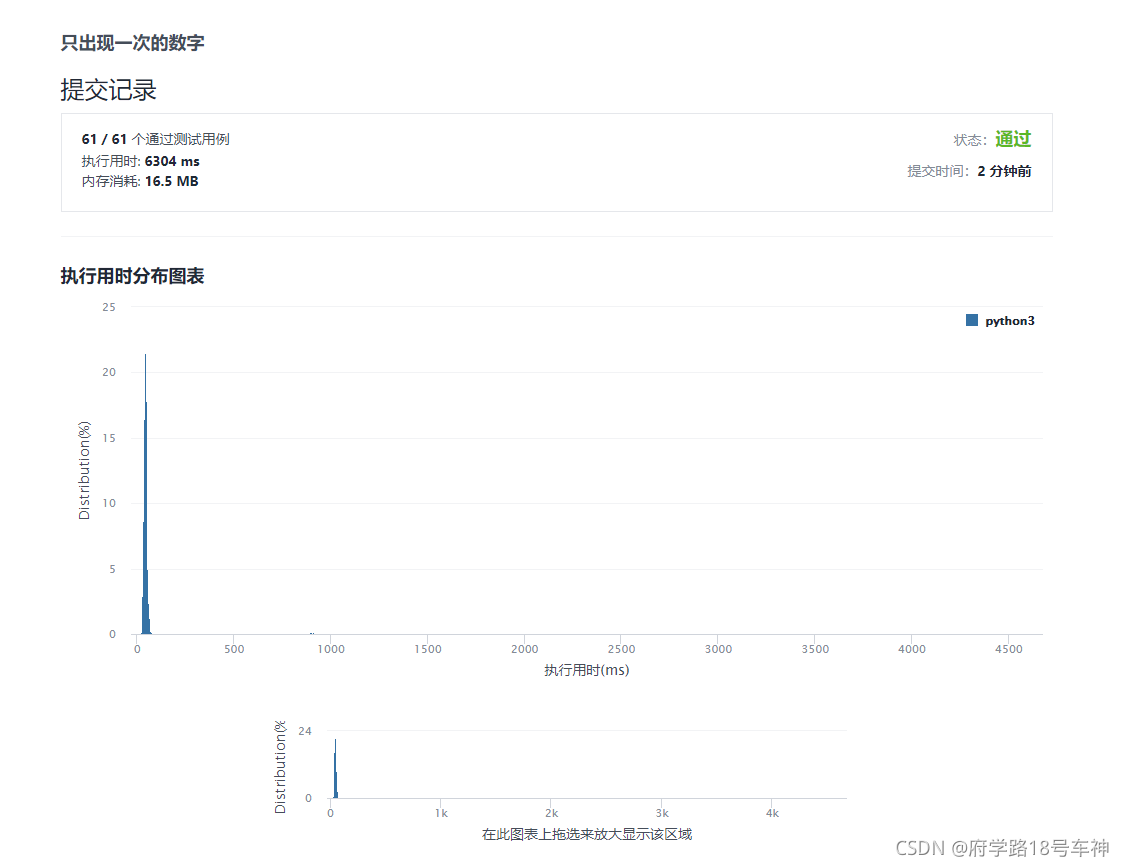Click the 24 label in the navigator chart
This screenshot has width=1124, height=867.
pos(305,731)
